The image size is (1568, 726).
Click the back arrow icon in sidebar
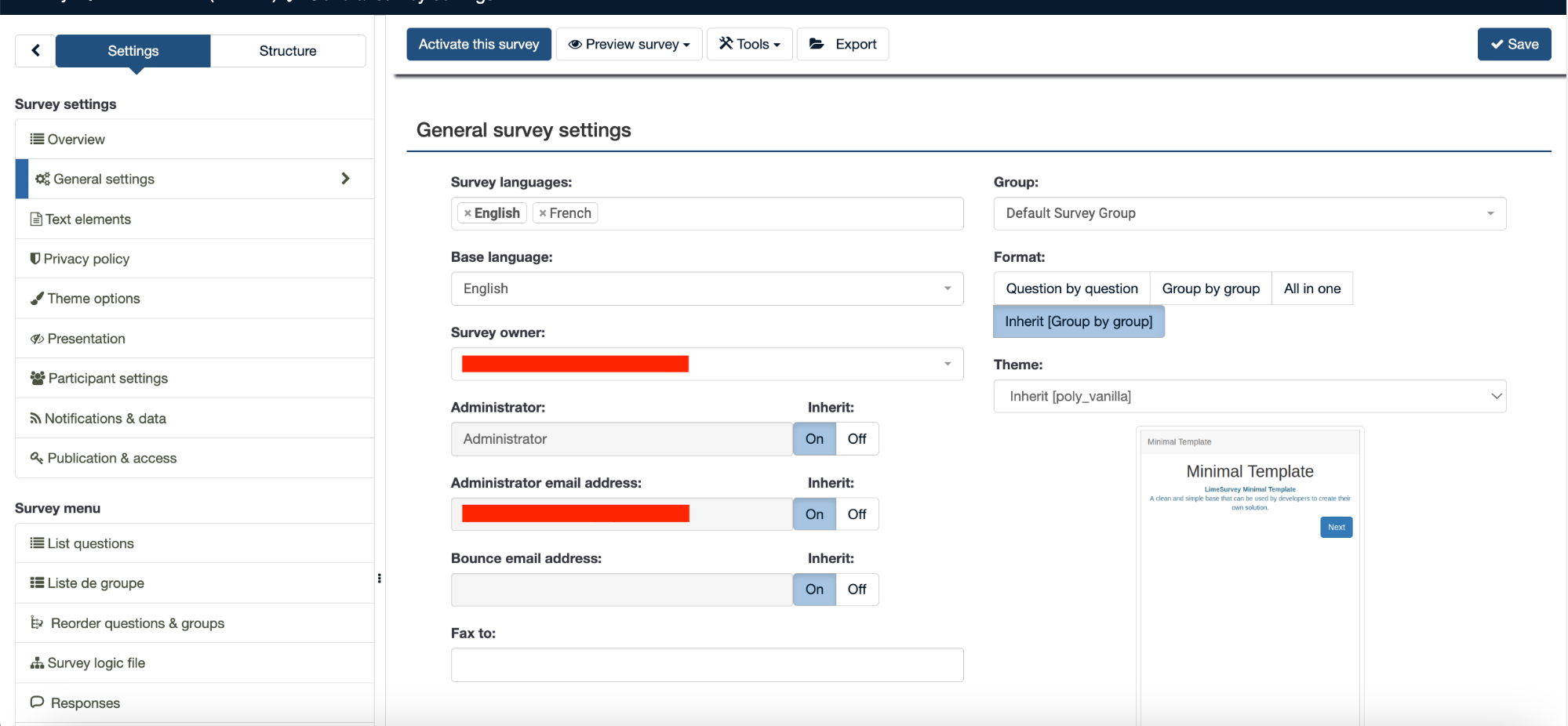point(35,51)
